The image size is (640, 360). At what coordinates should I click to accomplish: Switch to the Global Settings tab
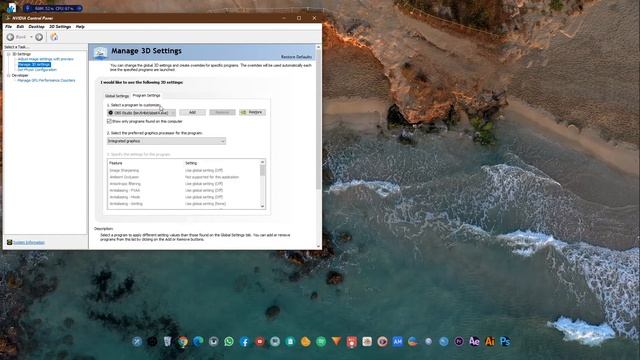tap(117, 96)
